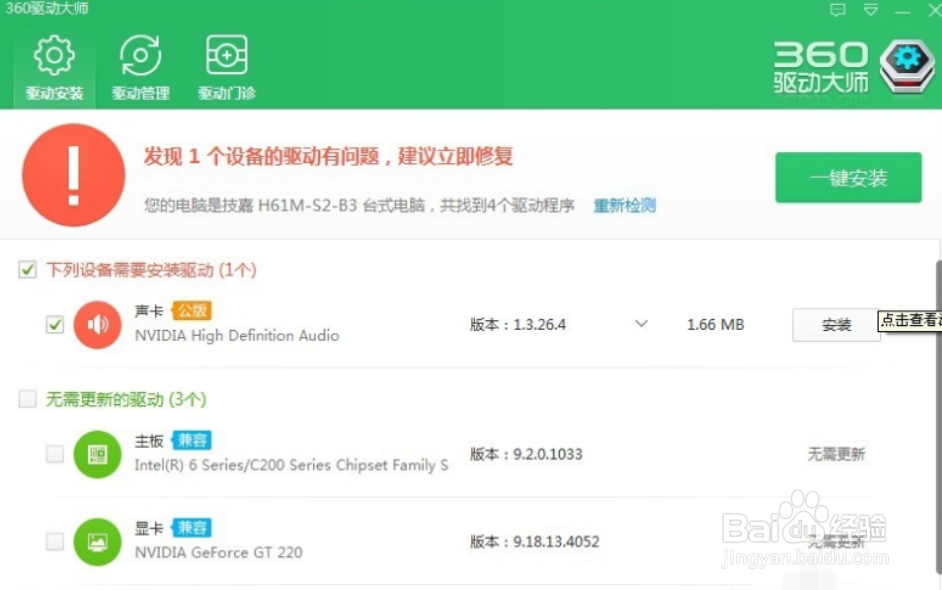The width and height of the screenshot is (942, 590).
Task: Open the 驱动门诊 tab
Action: click(226, 67)
